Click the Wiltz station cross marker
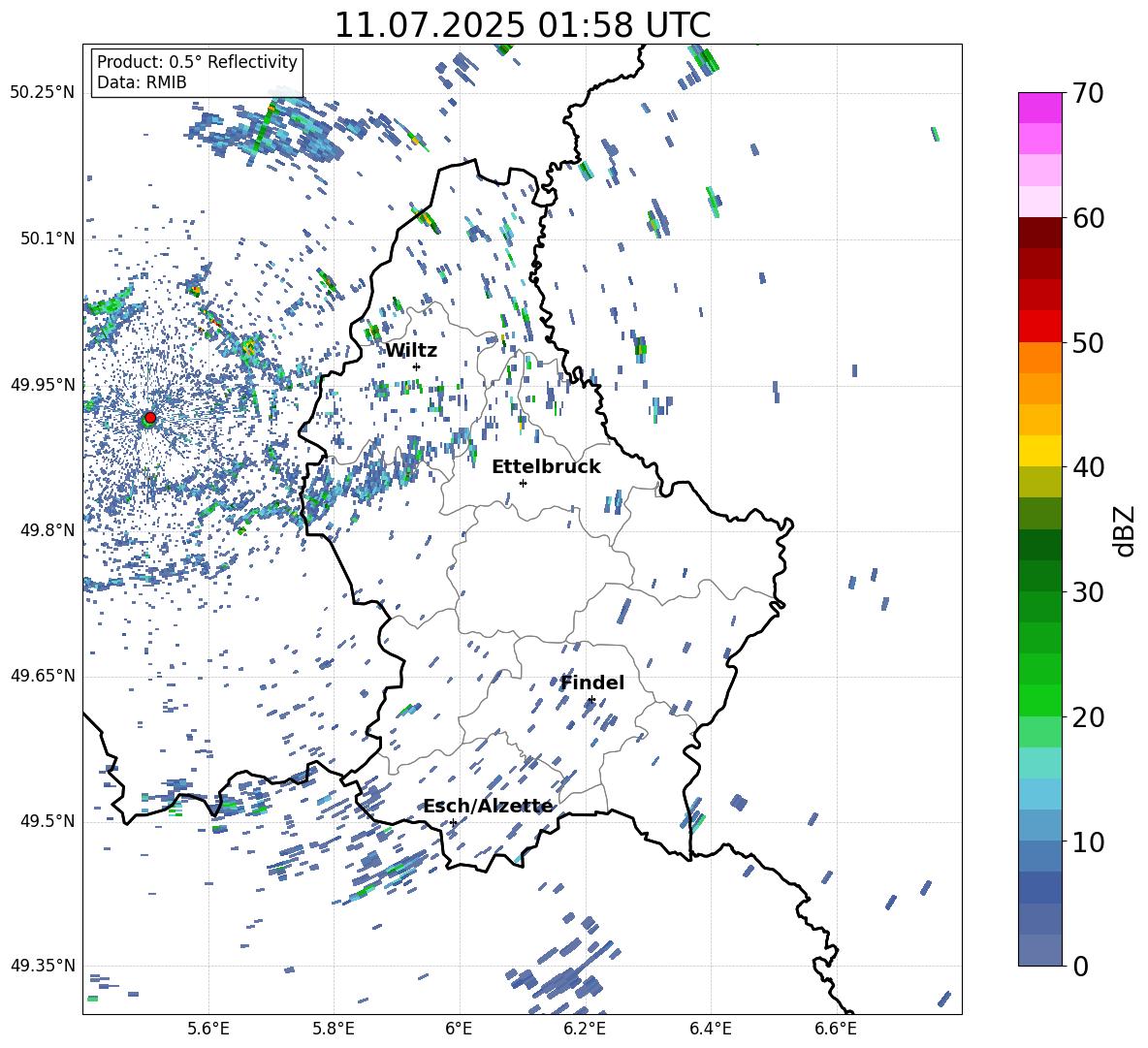This screenshot has width=1148, height=1048. pos(416,366)
